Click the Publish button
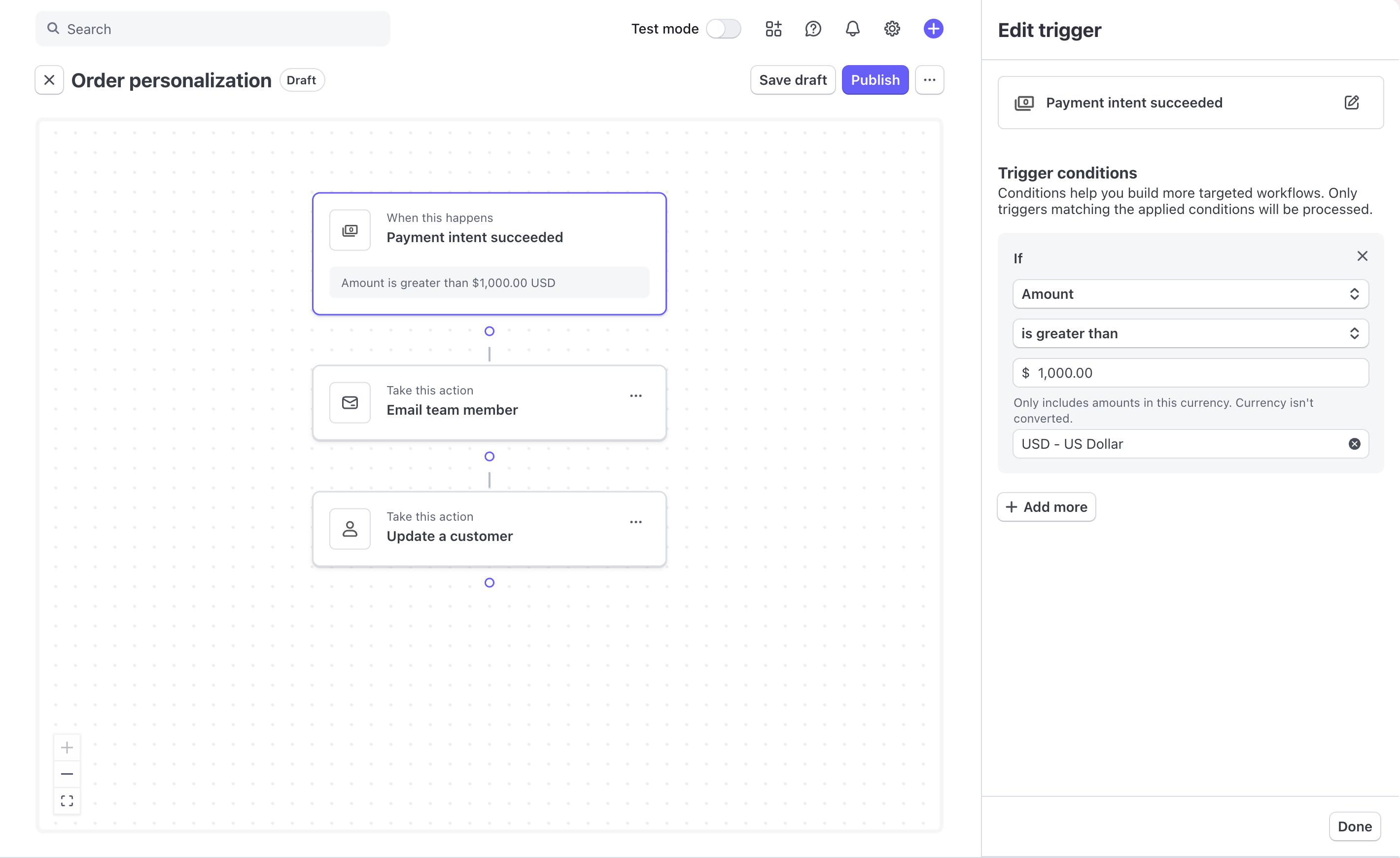1400x858 pixels. tap(875, 80)
